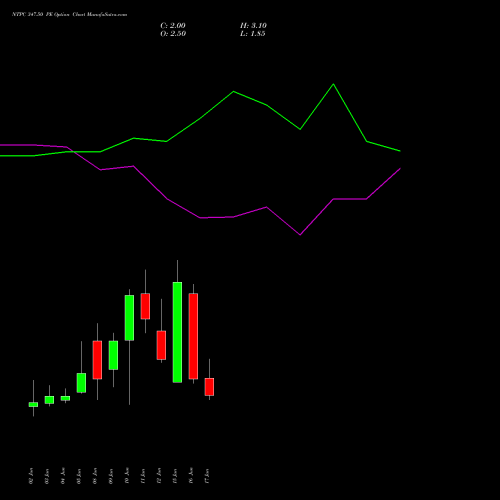Click the 11 Jun date label

coord(143,476)
